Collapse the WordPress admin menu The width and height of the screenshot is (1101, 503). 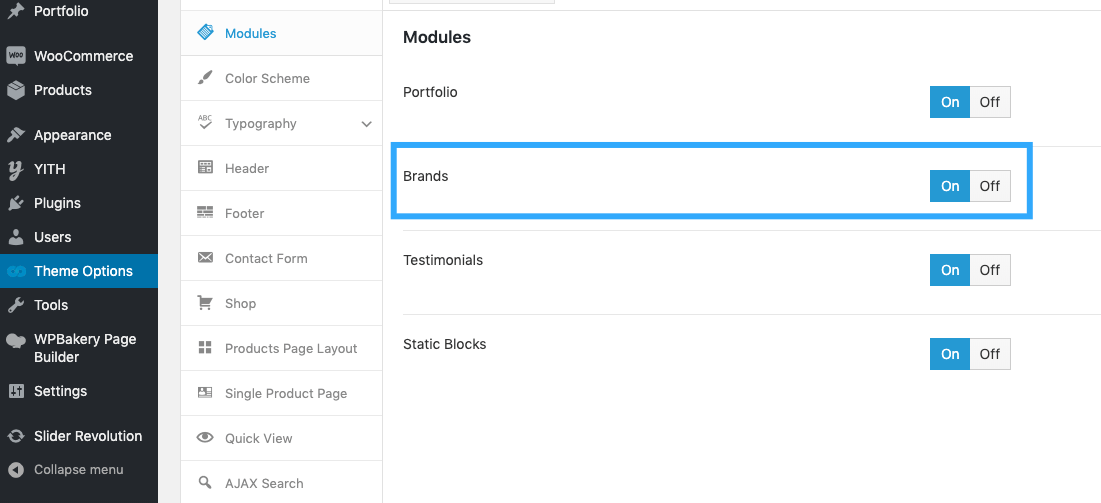click(x=79, y=470)
